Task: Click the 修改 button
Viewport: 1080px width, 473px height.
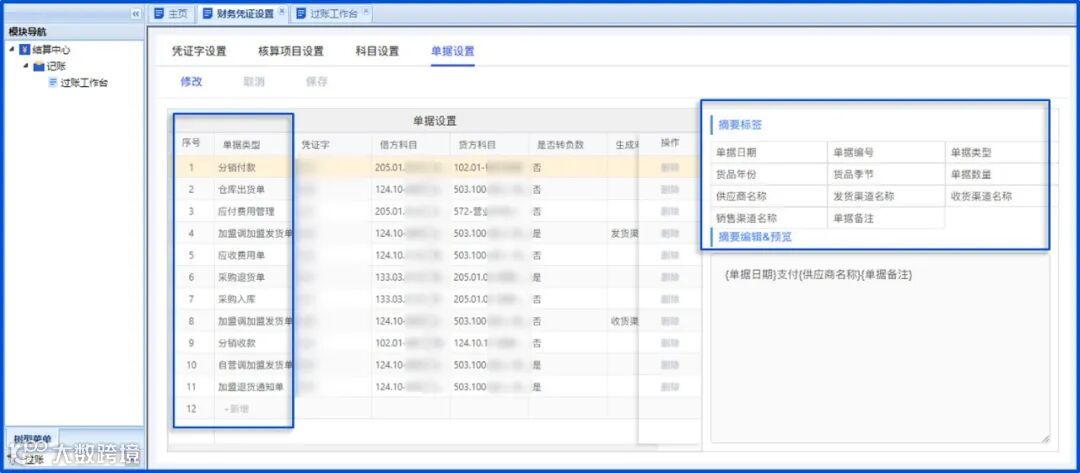Action: 191,81
